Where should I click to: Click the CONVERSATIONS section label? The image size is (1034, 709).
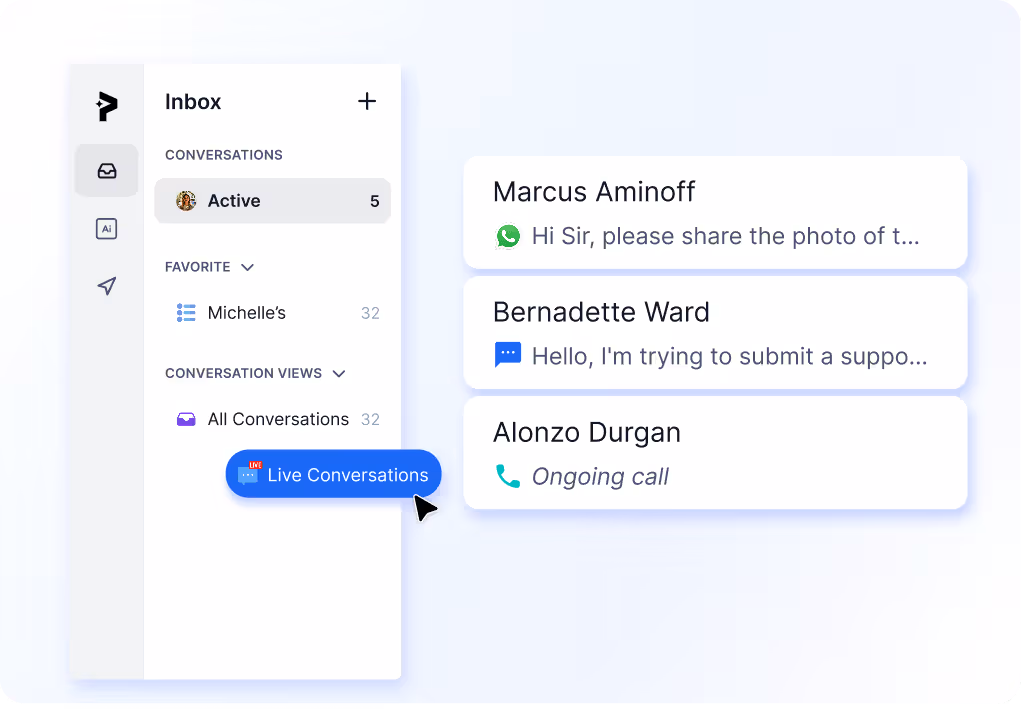tap(224, 155)
